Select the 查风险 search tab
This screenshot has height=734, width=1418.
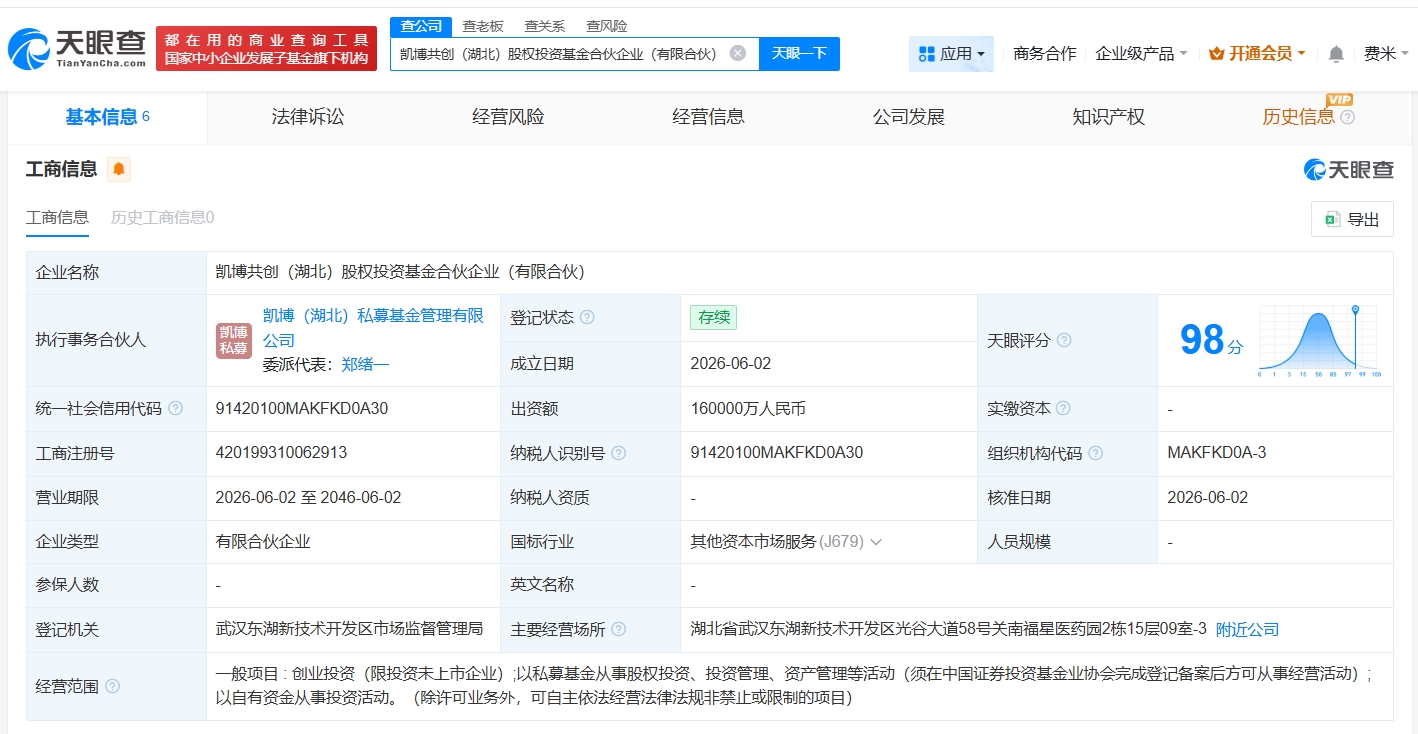[x=607, y=26]
